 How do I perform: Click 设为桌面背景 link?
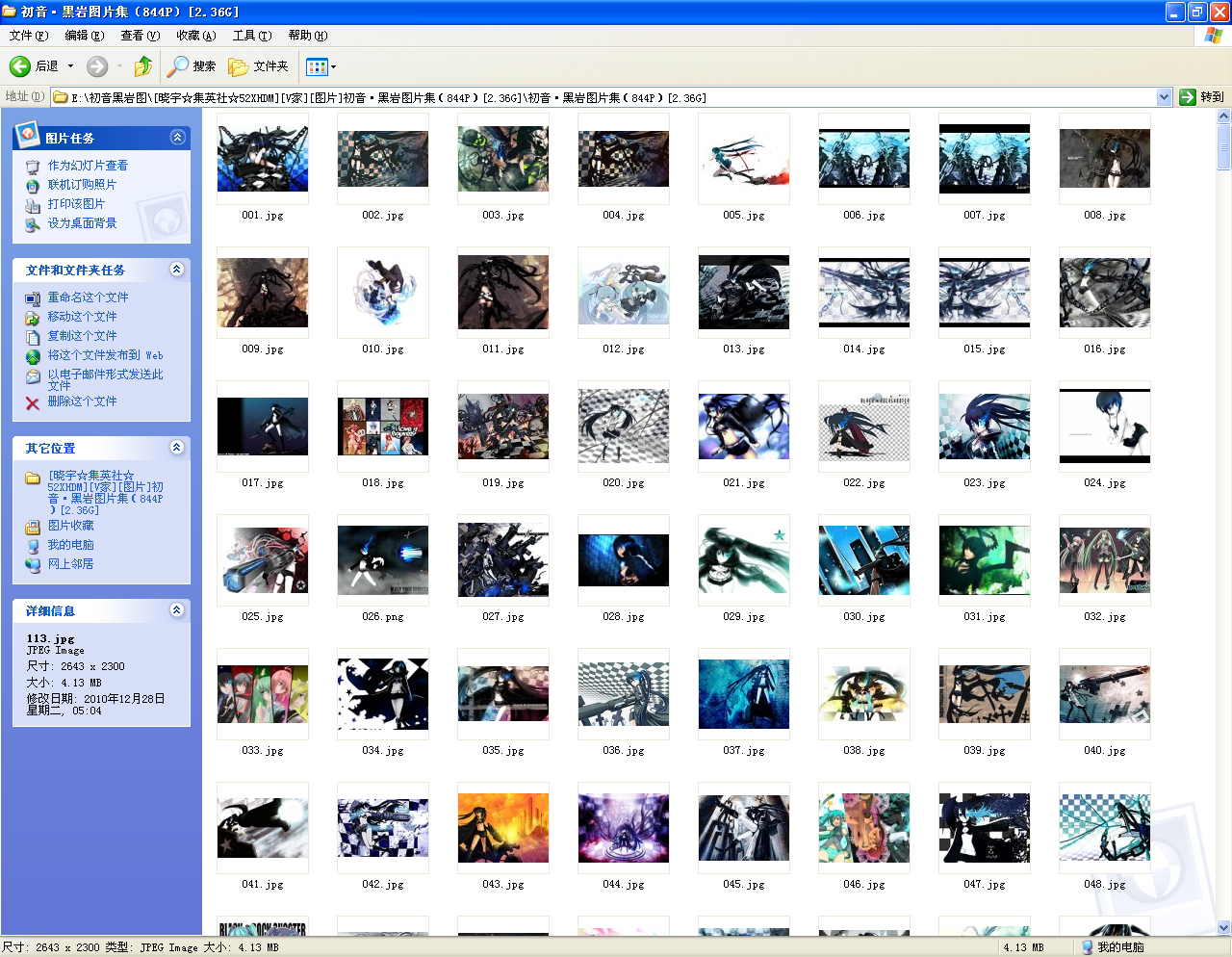click(82, 223)
